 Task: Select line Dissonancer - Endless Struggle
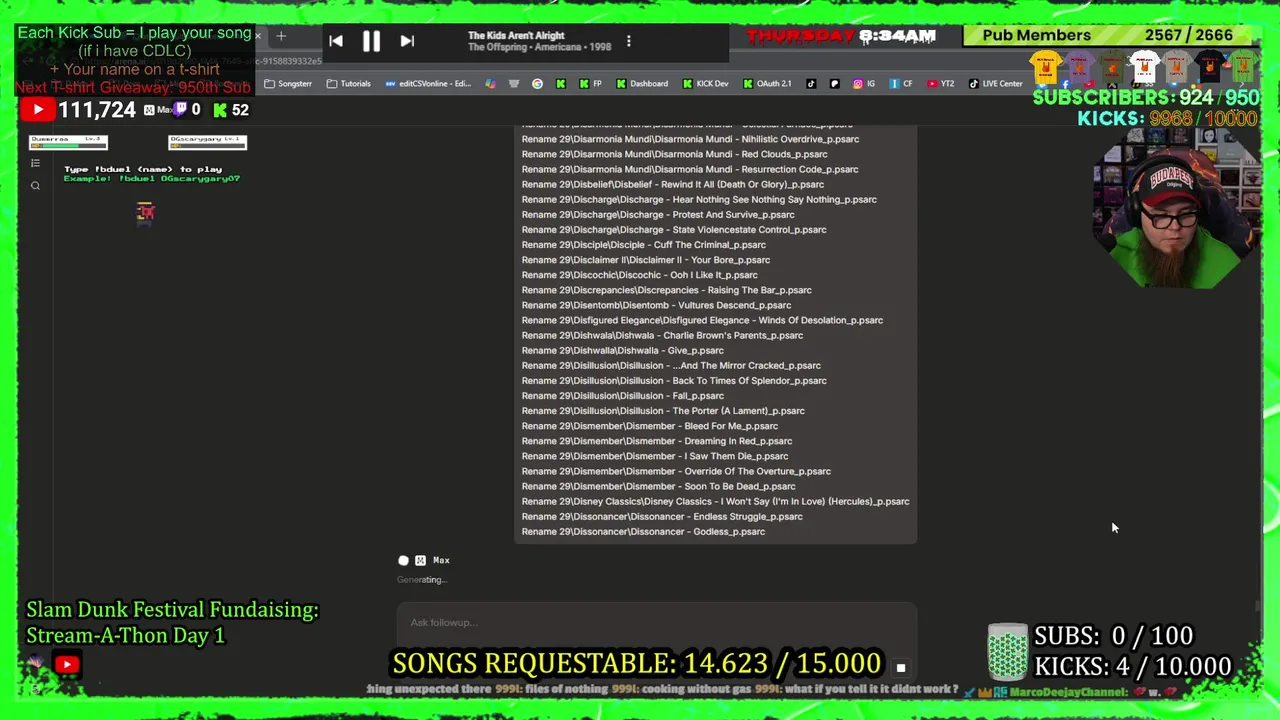coord(661,517)
